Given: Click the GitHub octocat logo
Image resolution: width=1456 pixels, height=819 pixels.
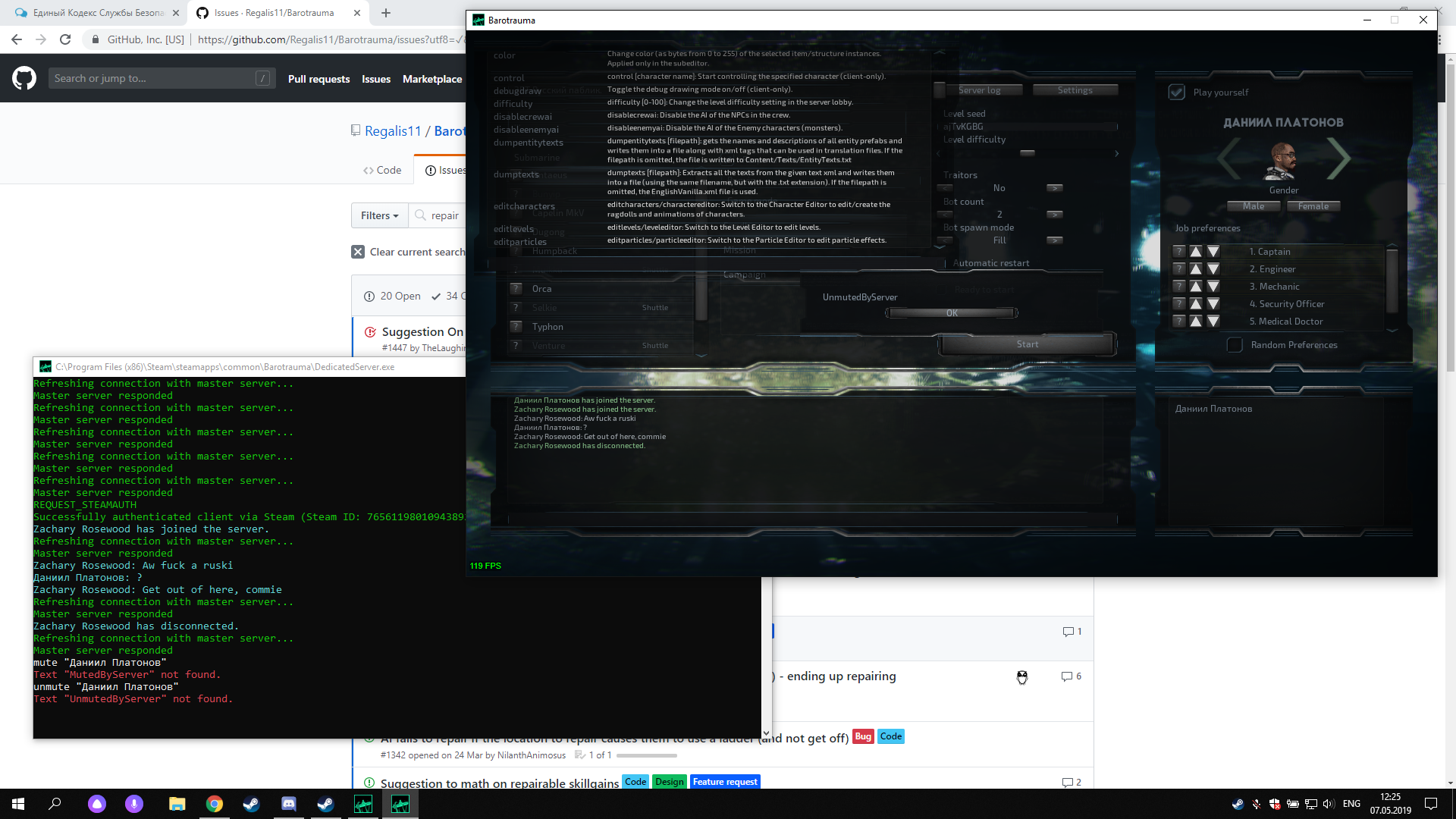Looking at the screenshot, I should click(x=24, y=77).
